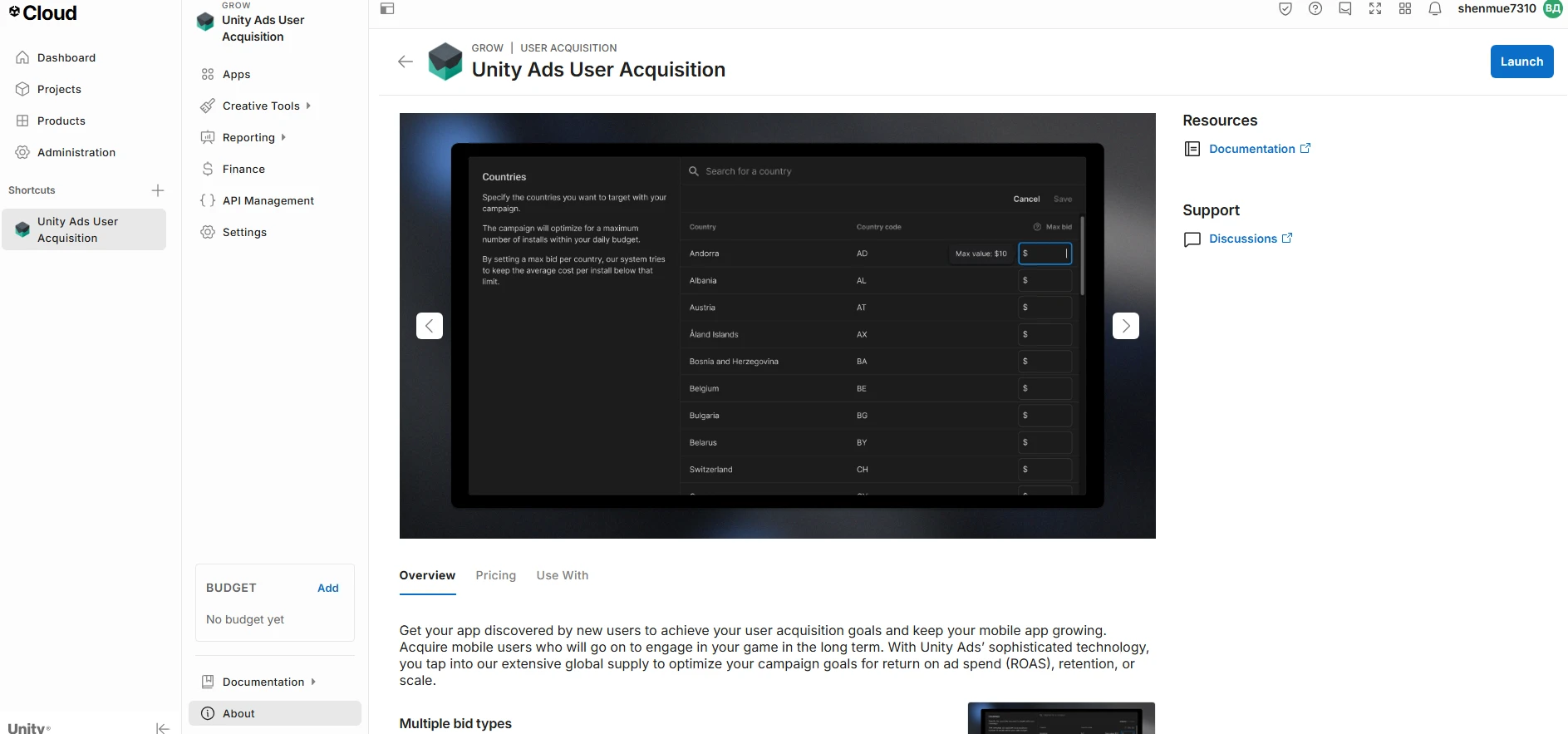
Task: Click the shenmue7310 username
Action: 1497,8
